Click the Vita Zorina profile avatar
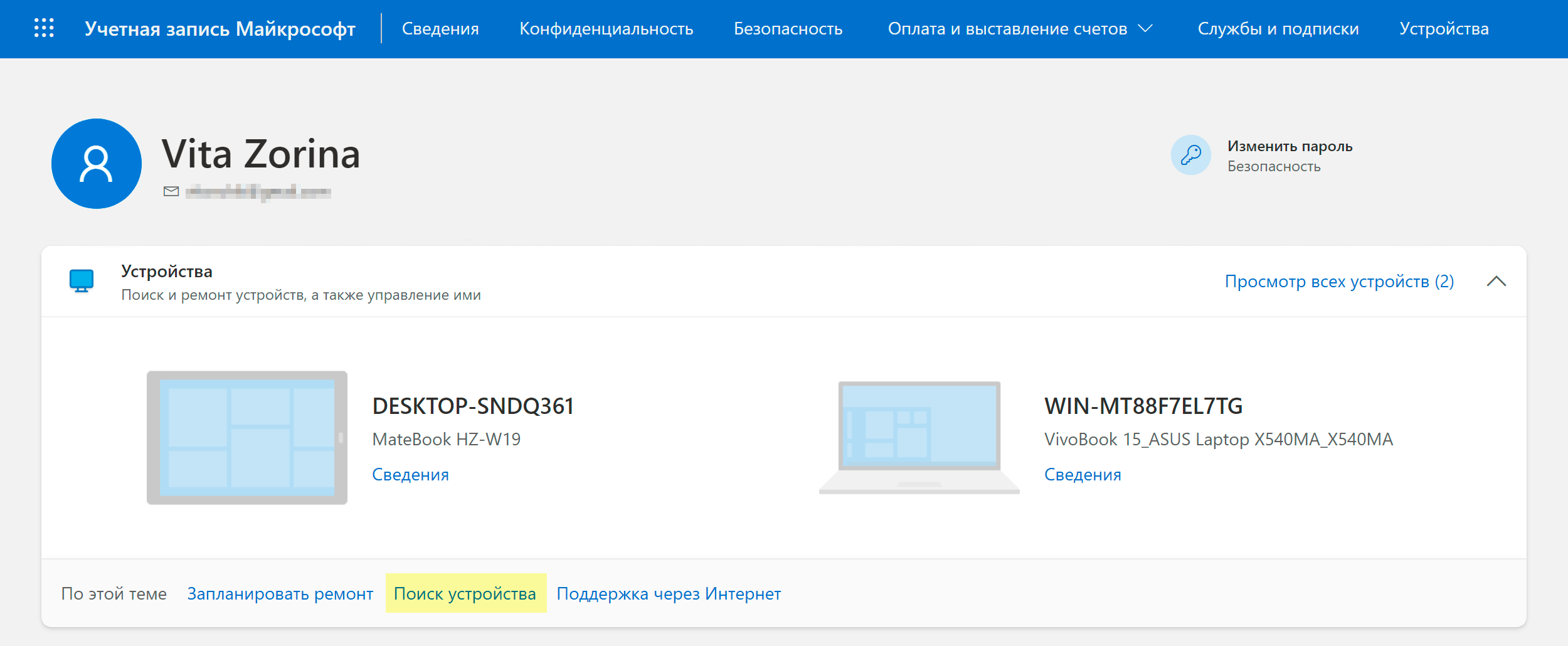The height and width of the screenshot is (646, 1568). coord(97,164)
